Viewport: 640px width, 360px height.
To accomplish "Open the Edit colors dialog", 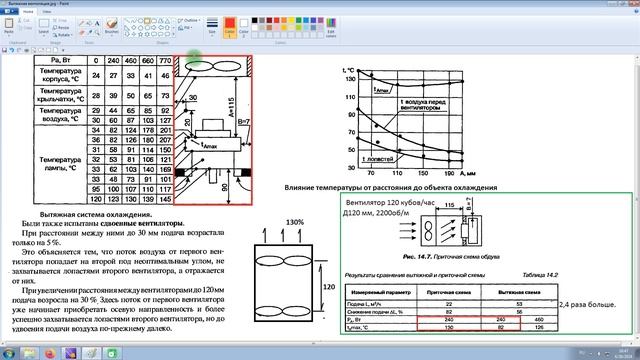I will click(331, 27).
